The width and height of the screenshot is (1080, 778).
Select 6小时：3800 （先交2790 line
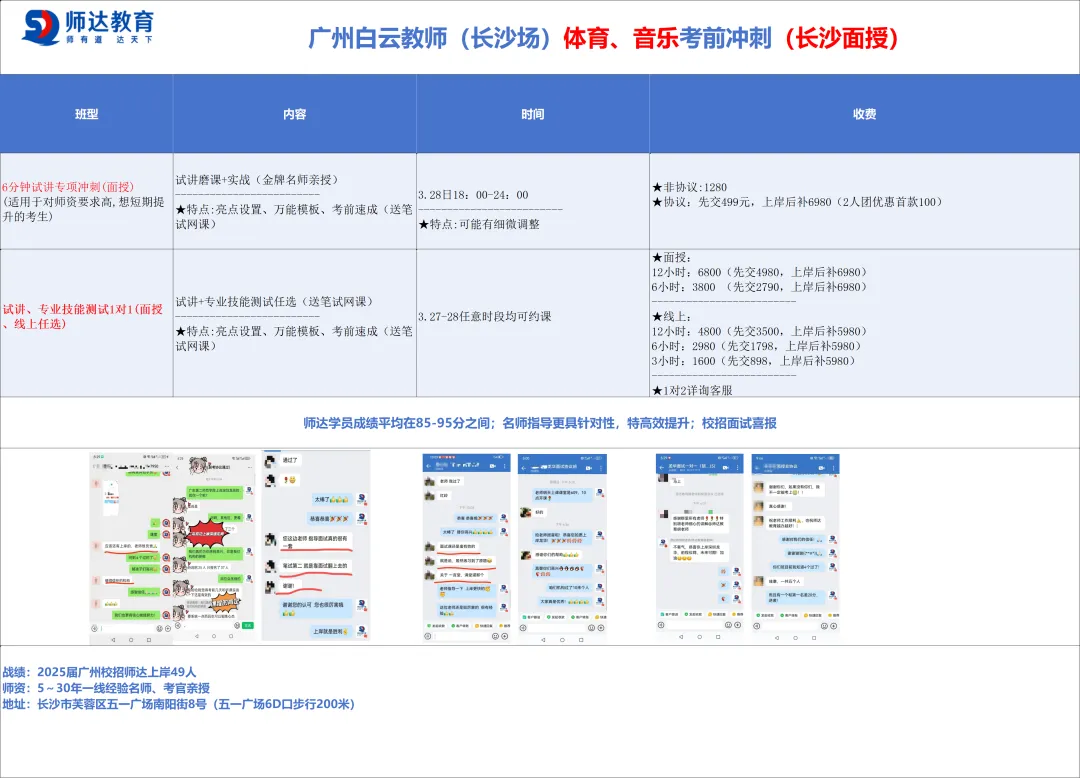tap(760, 287)
